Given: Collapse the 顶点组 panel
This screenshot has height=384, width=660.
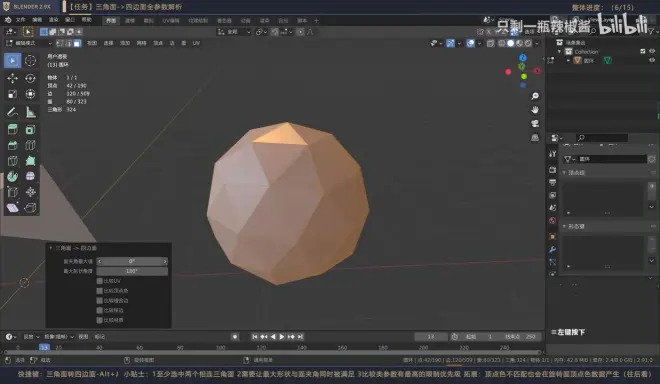Looking at the screenshot, I should (x=564, y=173).
